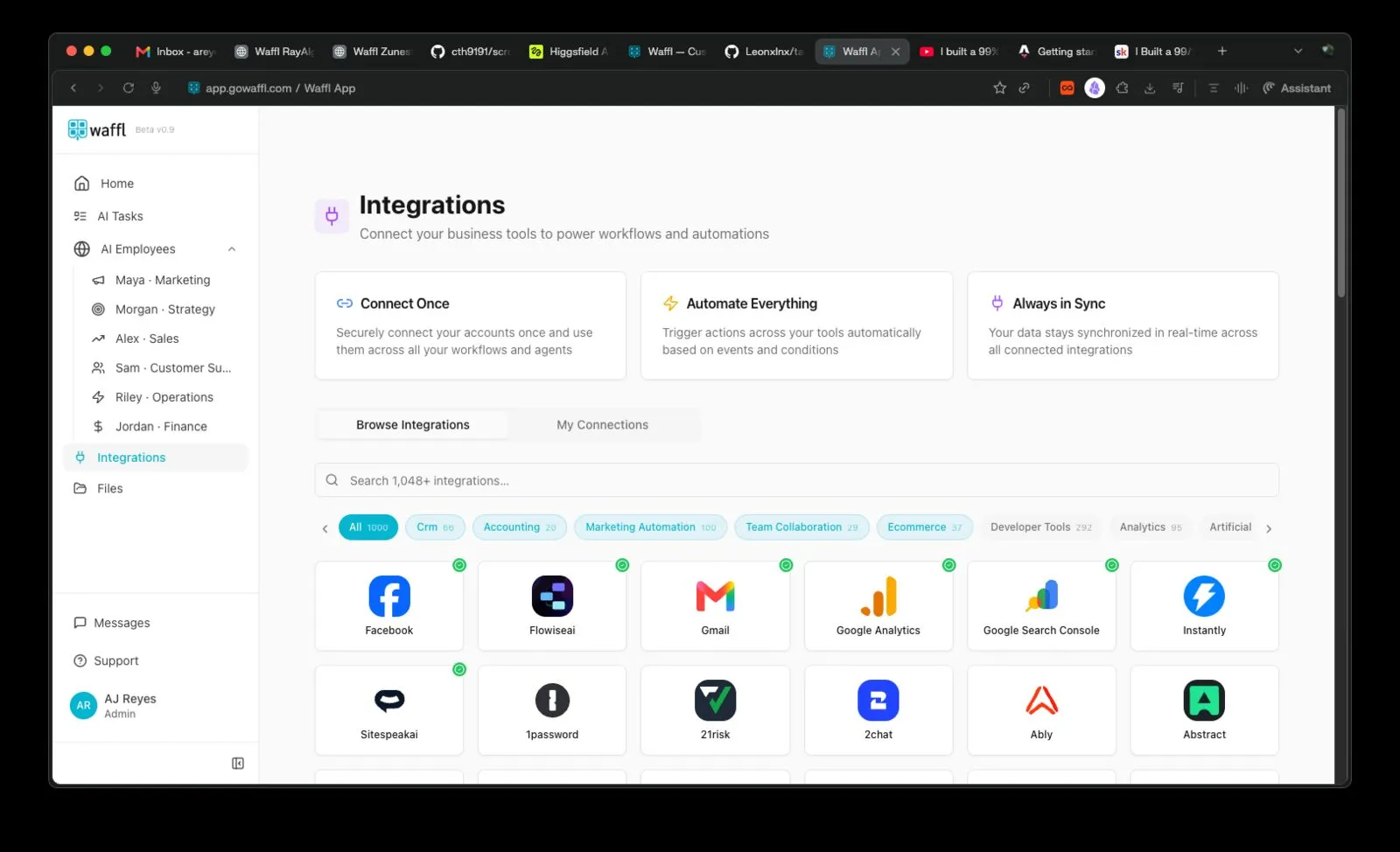The image size is (1400, 852).
Task: Open the browser tab list dropdown
Action: click(x=1298, y=52)
